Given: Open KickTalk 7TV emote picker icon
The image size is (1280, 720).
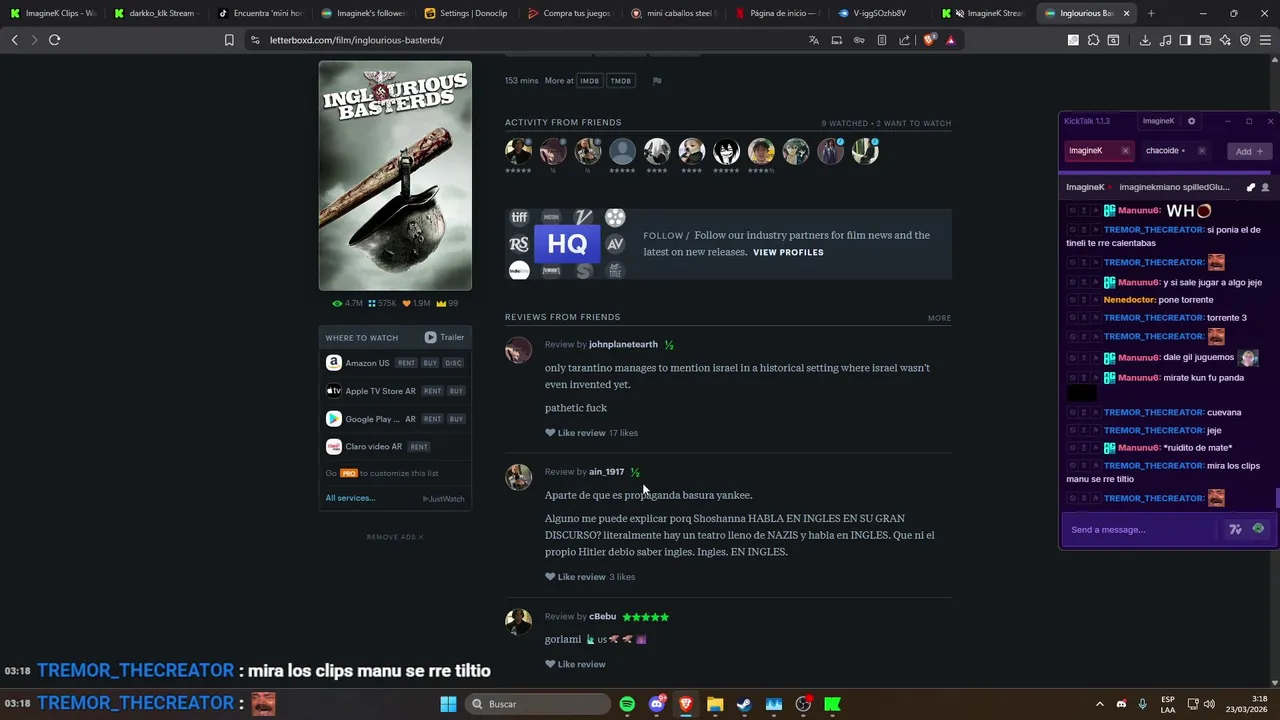Looking at the screenshot, I should [x=1235, y=530].
